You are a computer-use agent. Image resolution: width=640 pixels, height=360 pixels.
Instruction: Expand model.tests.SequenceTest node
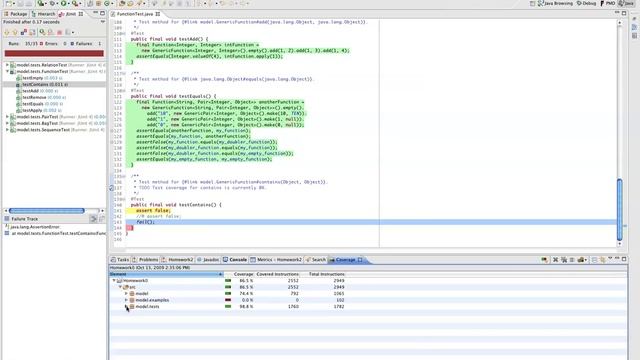point(7,130)
